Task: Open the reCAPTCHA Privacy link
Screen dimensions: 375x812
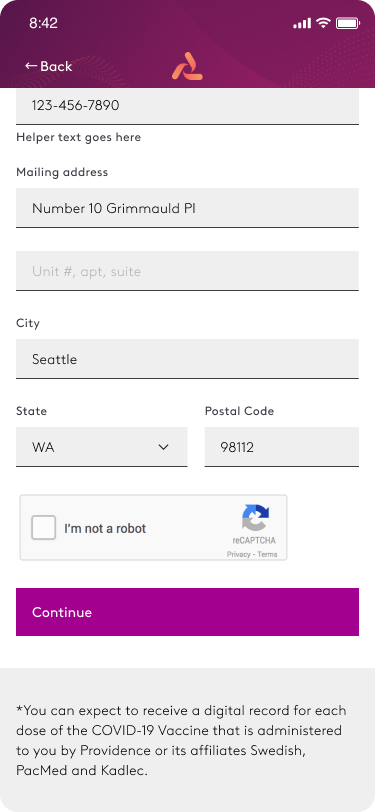Action: (x=238, y=554)
